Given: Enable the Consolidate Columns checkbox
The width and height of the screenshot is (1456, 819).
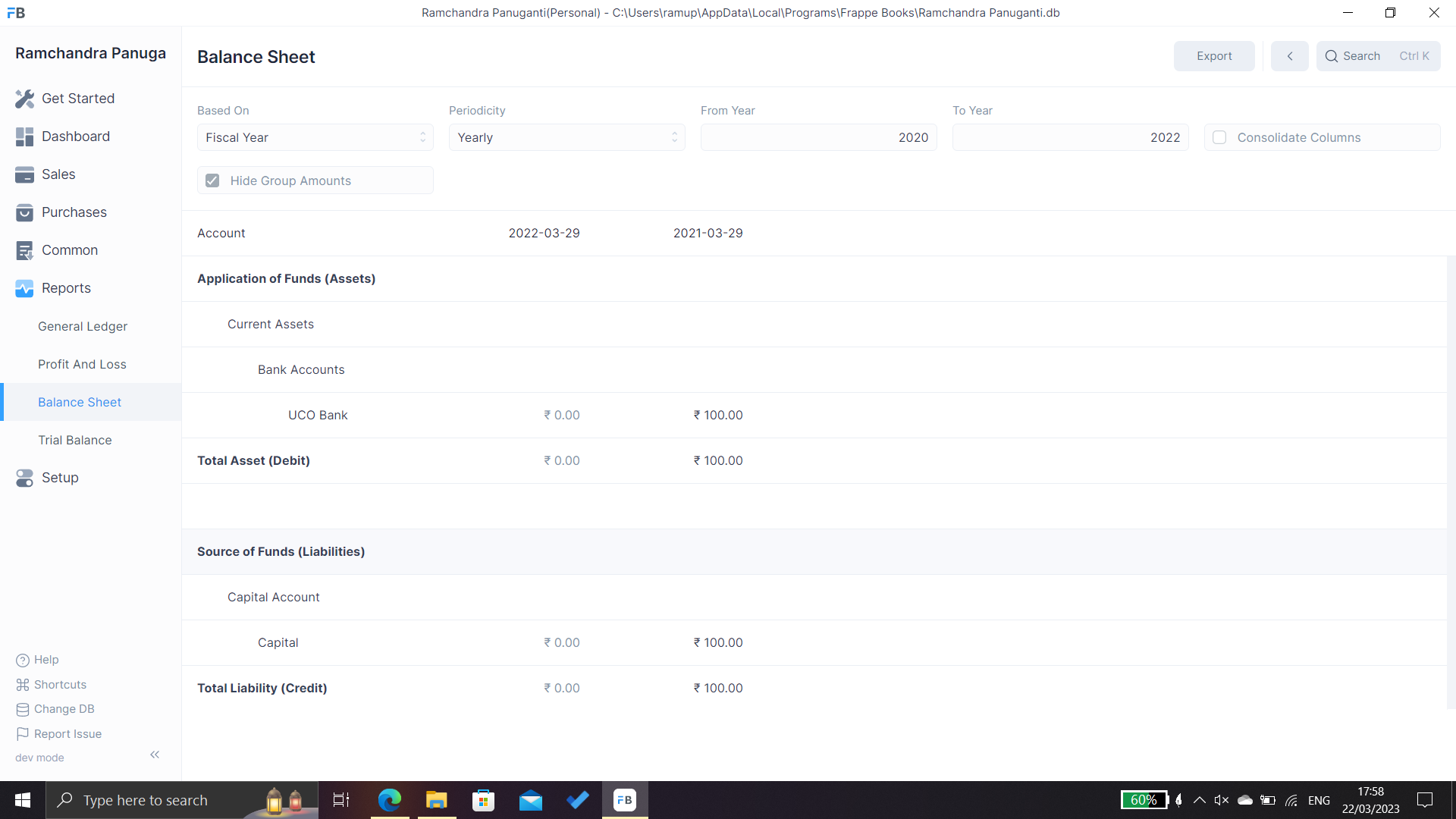Looking at the screenshot, I should tap(1219, 137).
